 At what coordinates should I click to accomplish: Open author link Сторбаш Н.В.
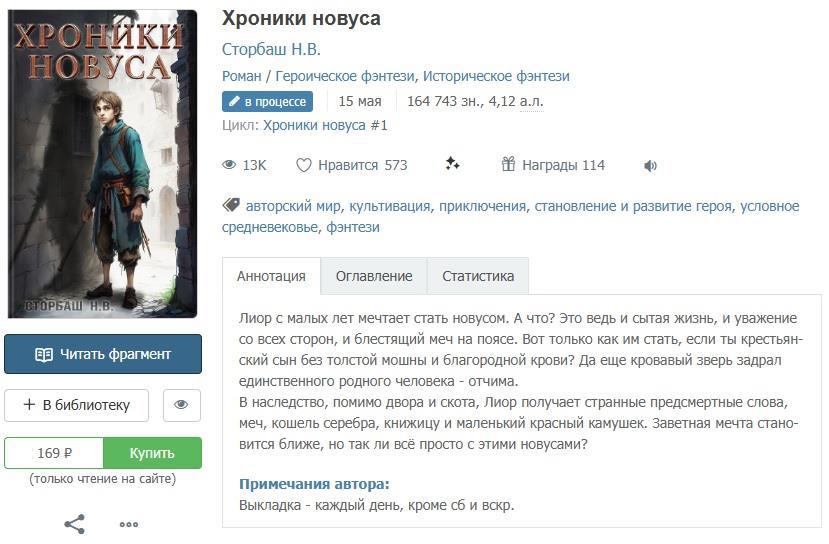tap(271, 49)
